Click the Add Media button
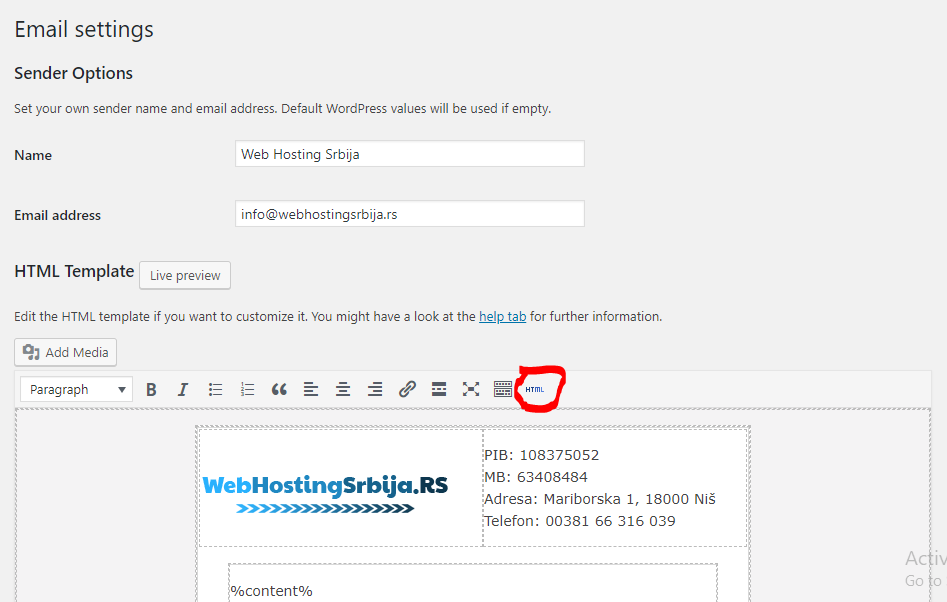Viewport: 947px width, 602px height. [65, 352]
